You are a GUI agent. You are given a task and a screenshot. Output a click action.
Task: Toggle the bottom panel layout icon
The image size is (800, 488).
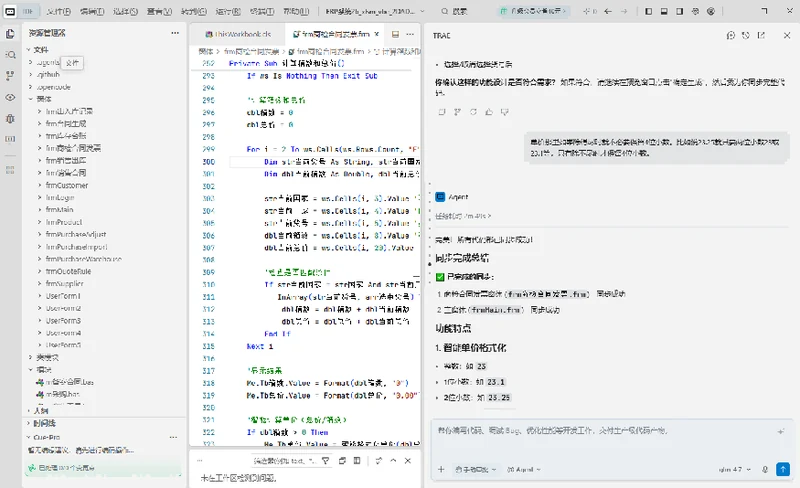point(664,11)
